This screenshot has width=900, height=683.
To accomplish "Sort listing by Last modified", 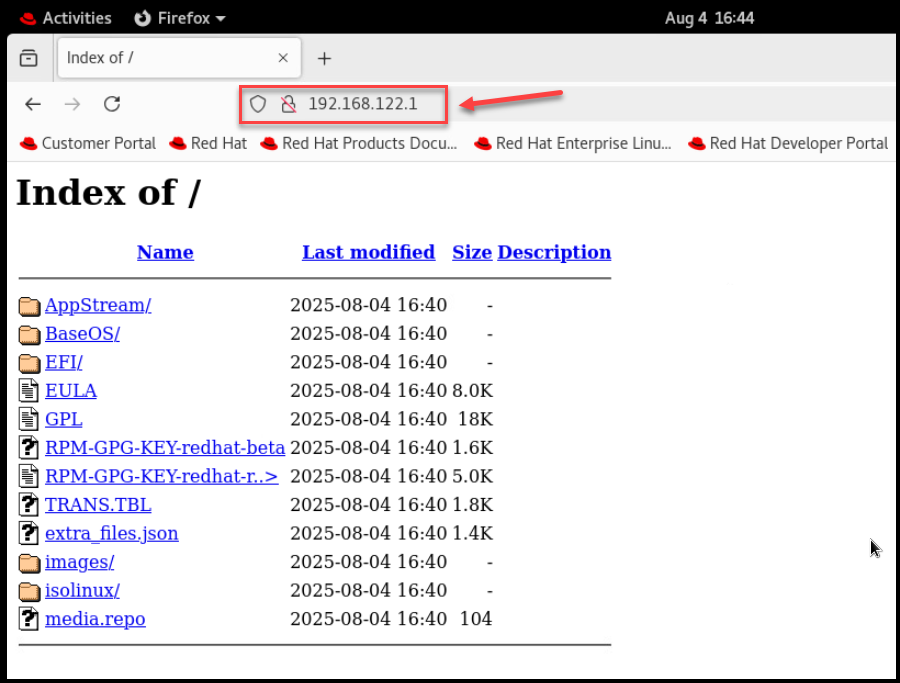I will coord(368,252).
